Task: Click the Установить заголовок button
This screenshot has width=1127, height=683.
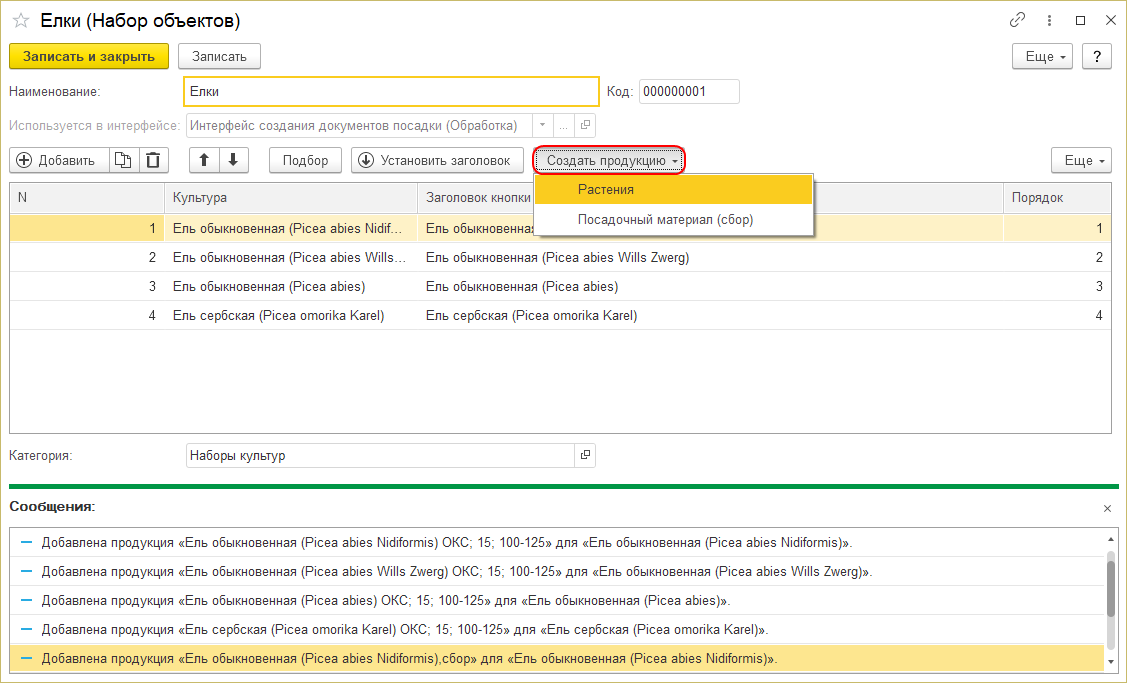Action: tap(437, 160)
